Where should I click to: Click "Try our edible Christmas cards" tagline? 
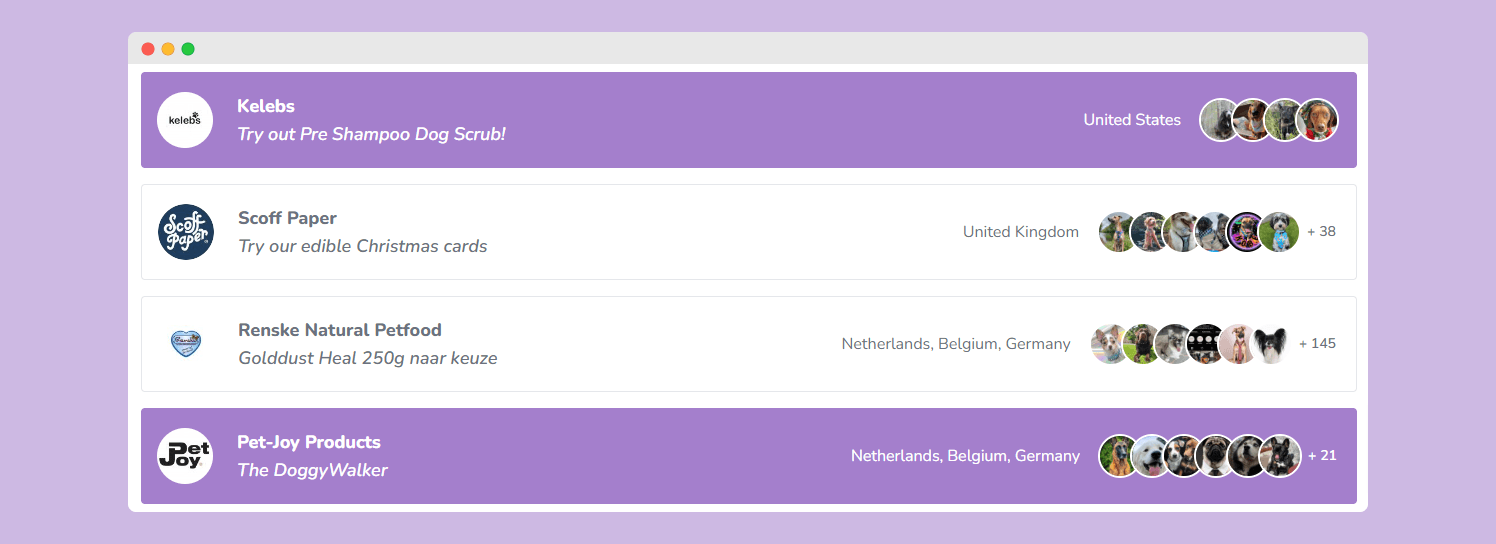click(x=362, y=246)
